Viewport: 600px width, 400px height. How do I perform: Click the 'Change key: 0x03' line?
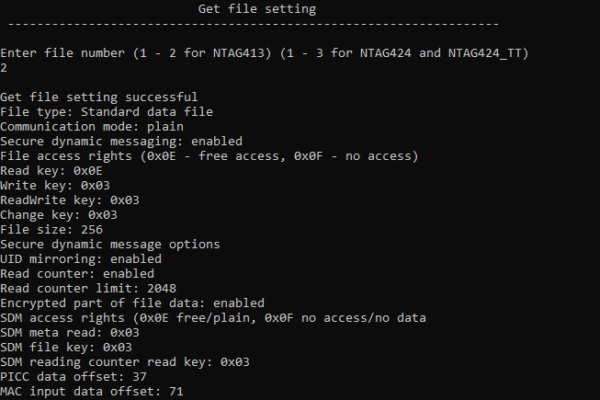click(59, 215)
